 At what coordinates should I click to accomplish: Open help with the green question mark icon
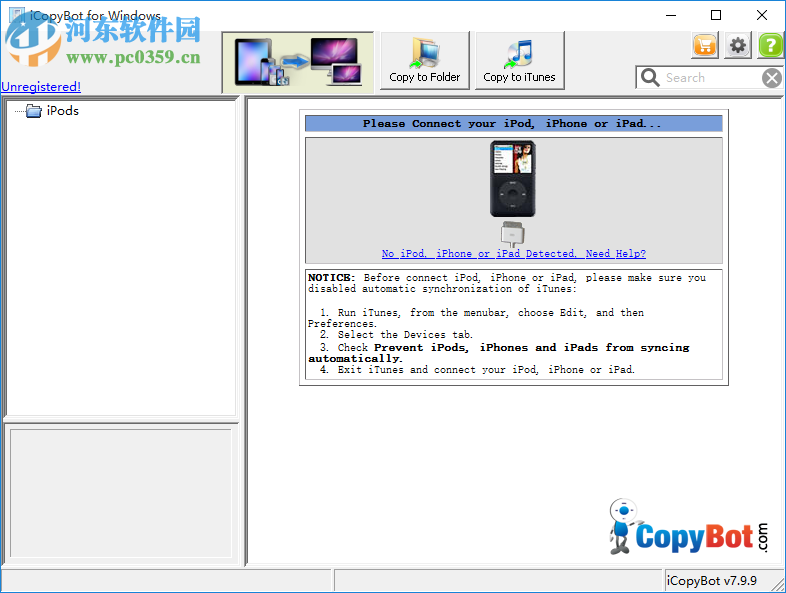click(x=770, y=46)
